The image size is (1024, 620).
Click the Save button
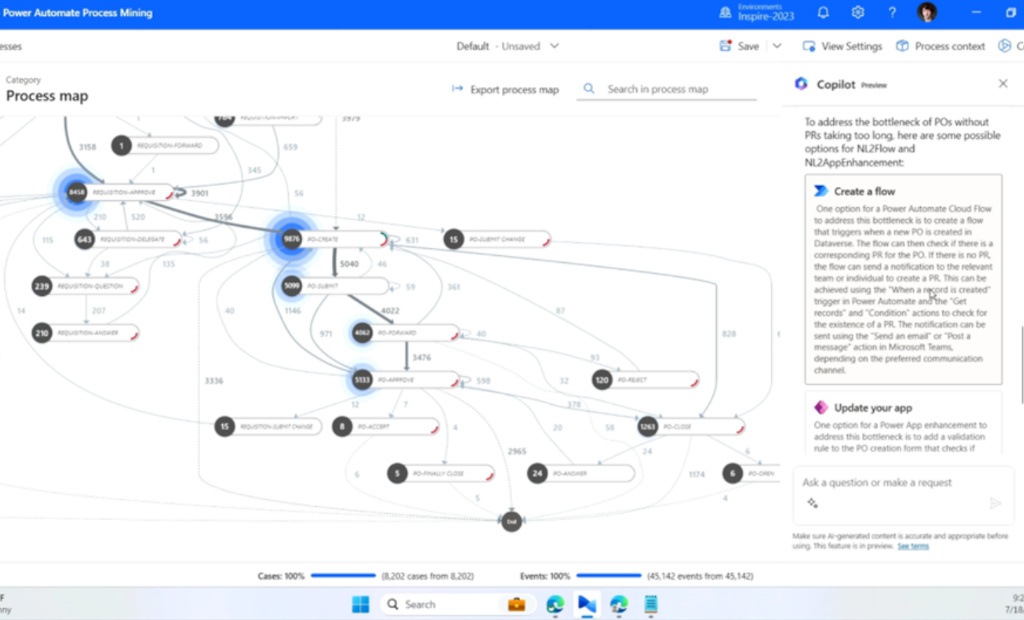(739, 46)
